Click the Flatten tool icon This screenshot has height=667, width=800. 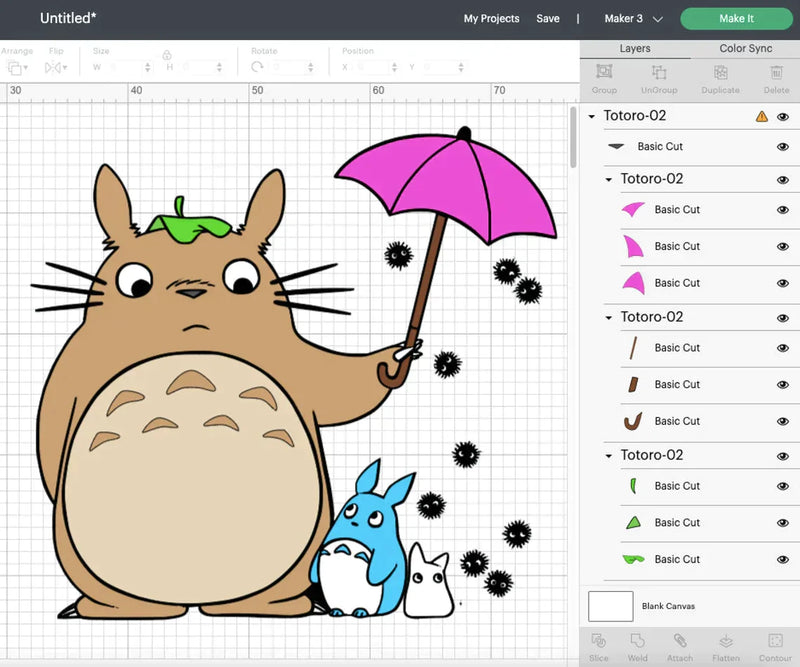tap(726, 641)
